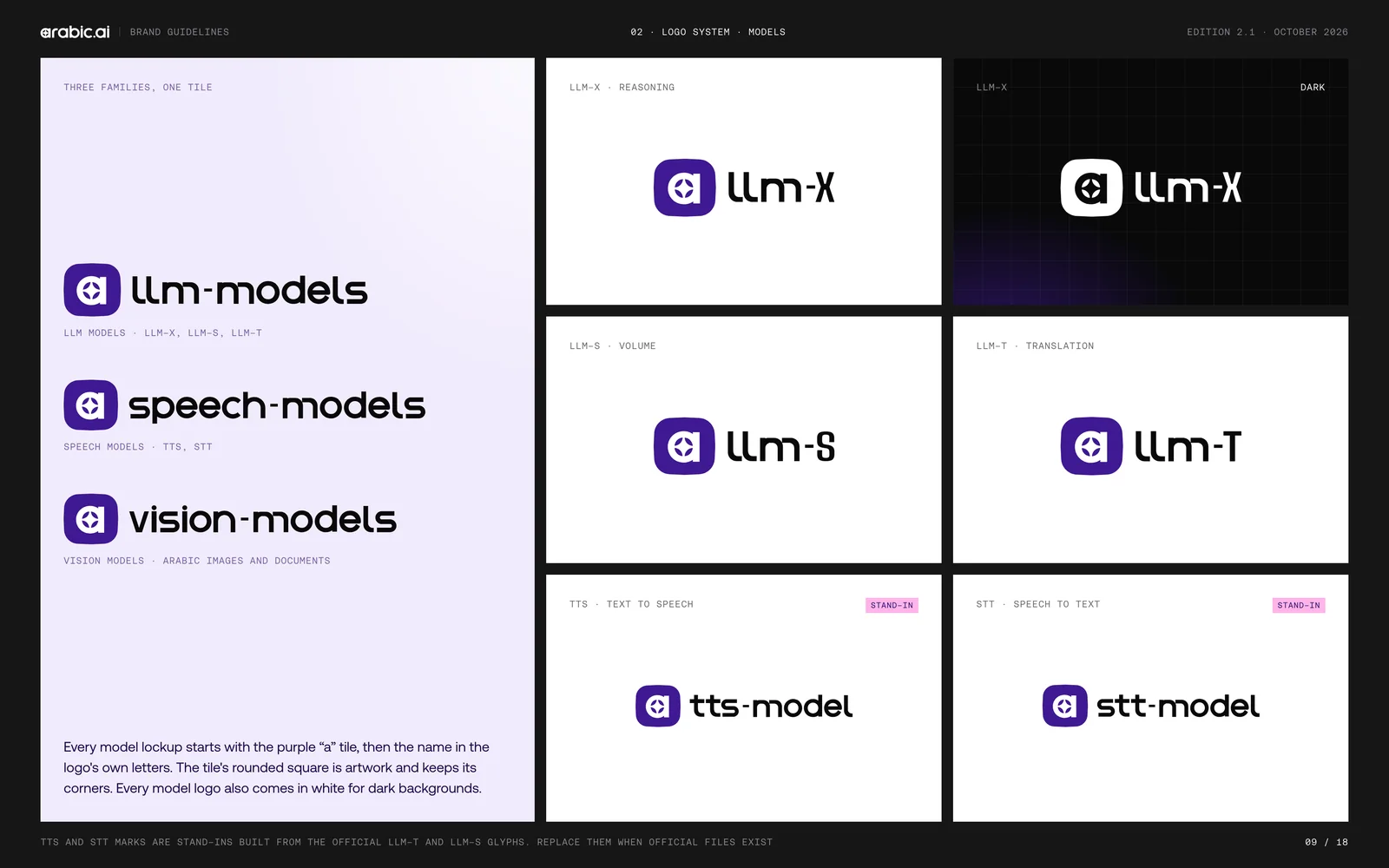Click 'LLM MODELS · LLM-X, LLM-S, LLM-T' caption
The image size is (1389, 868).
[162, 333]
